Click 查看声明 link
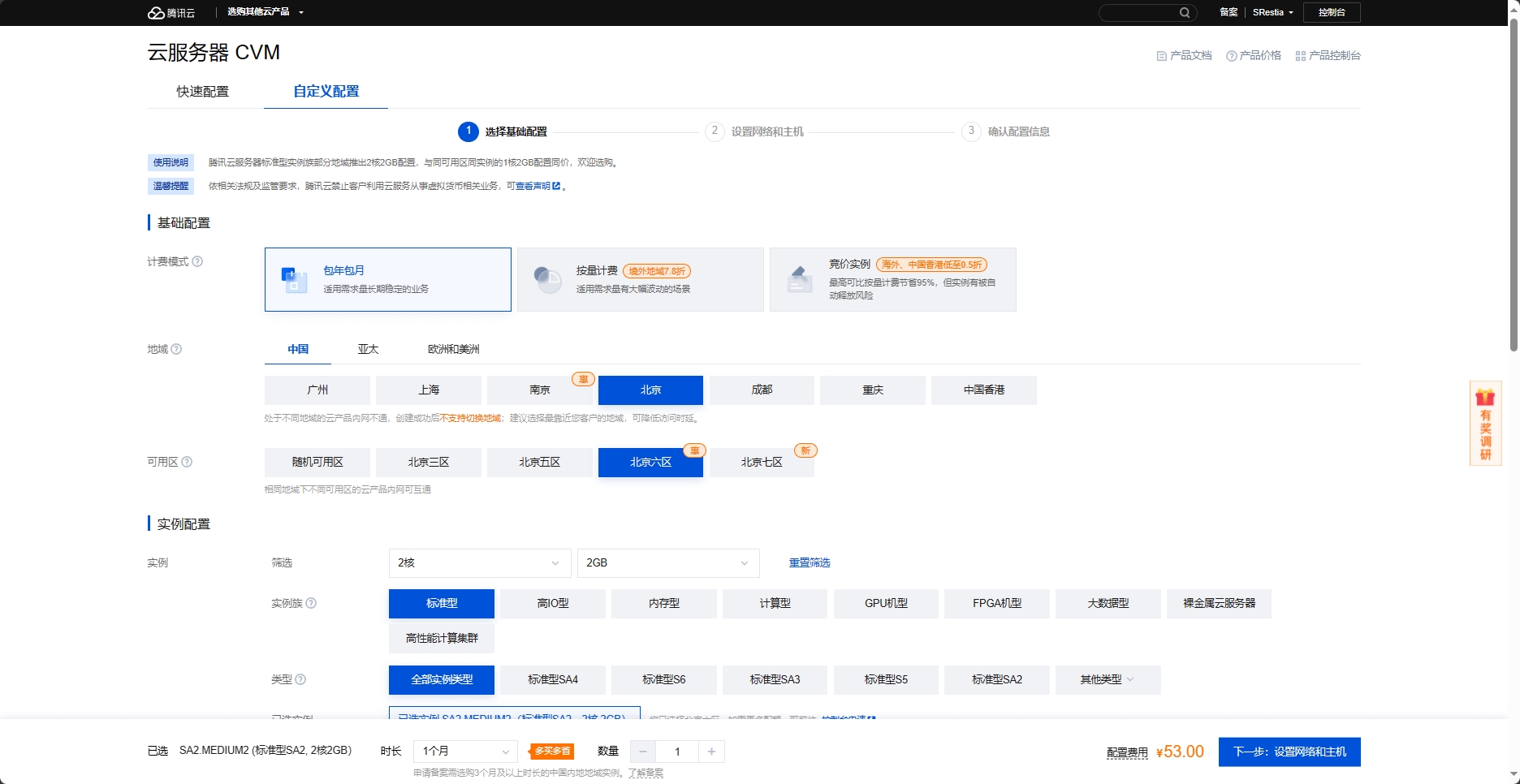This screenshot has height=784, width=1520. point(533,186)
